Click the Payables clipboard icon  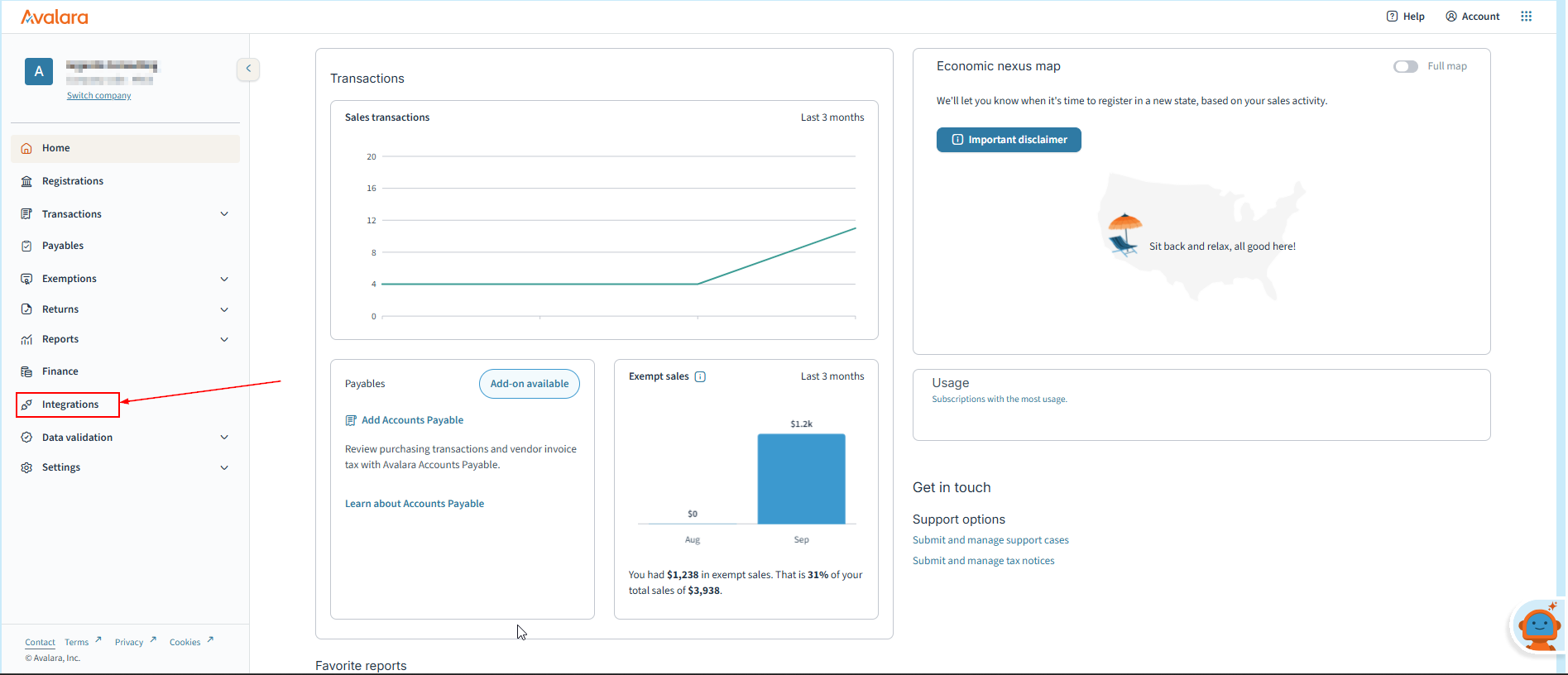coord(26,246)
